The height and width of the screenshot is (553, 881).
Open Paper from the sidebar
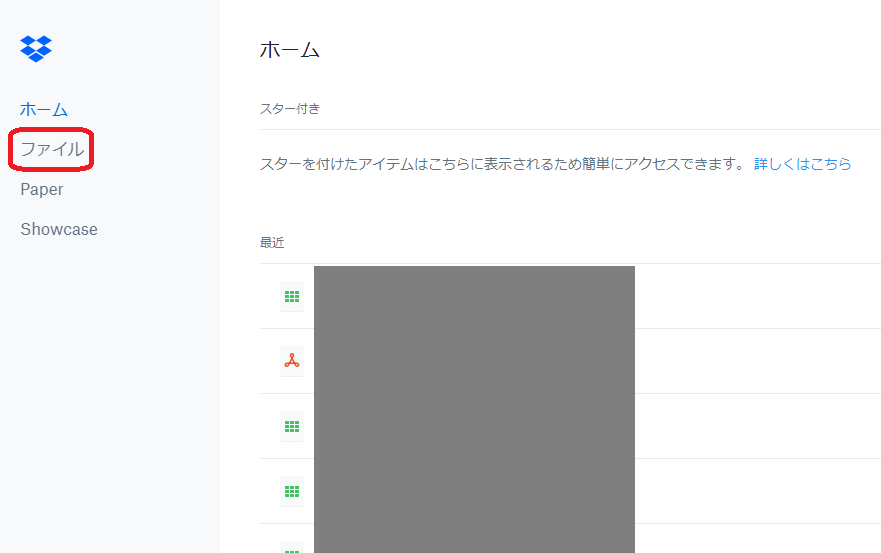click(x=42, y=189)
